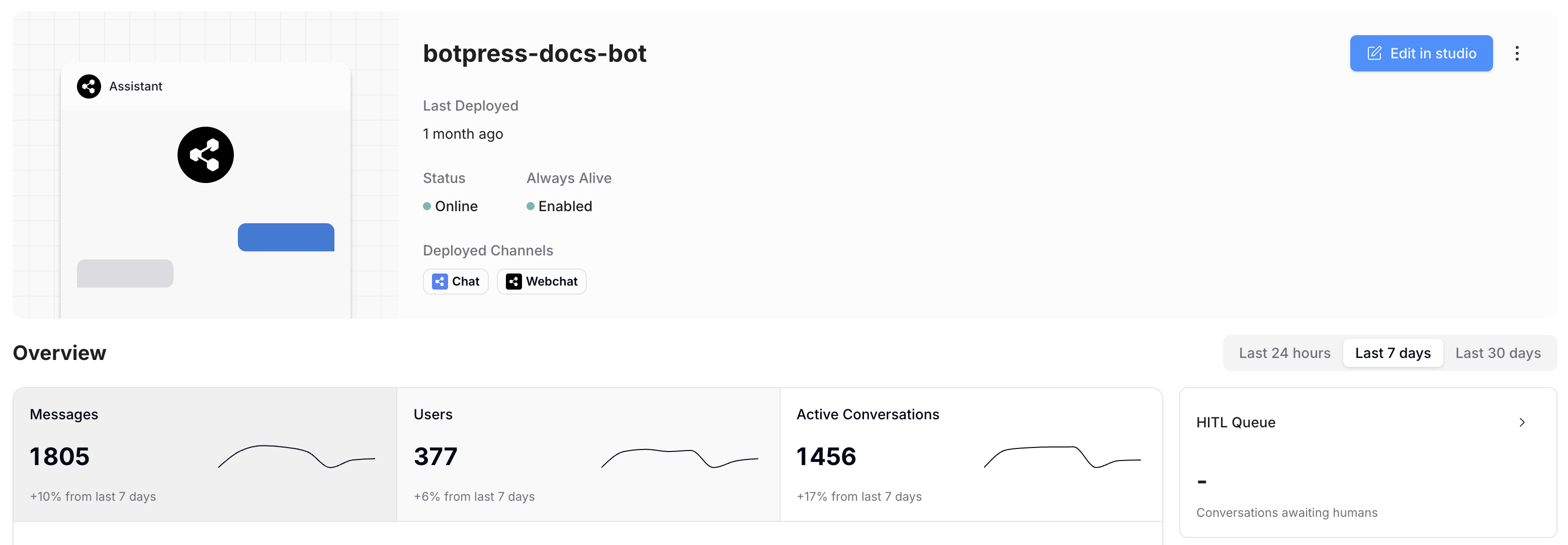Click the black Webchat channel icon
1568x545 pixels.
click(x=513, y=282)
